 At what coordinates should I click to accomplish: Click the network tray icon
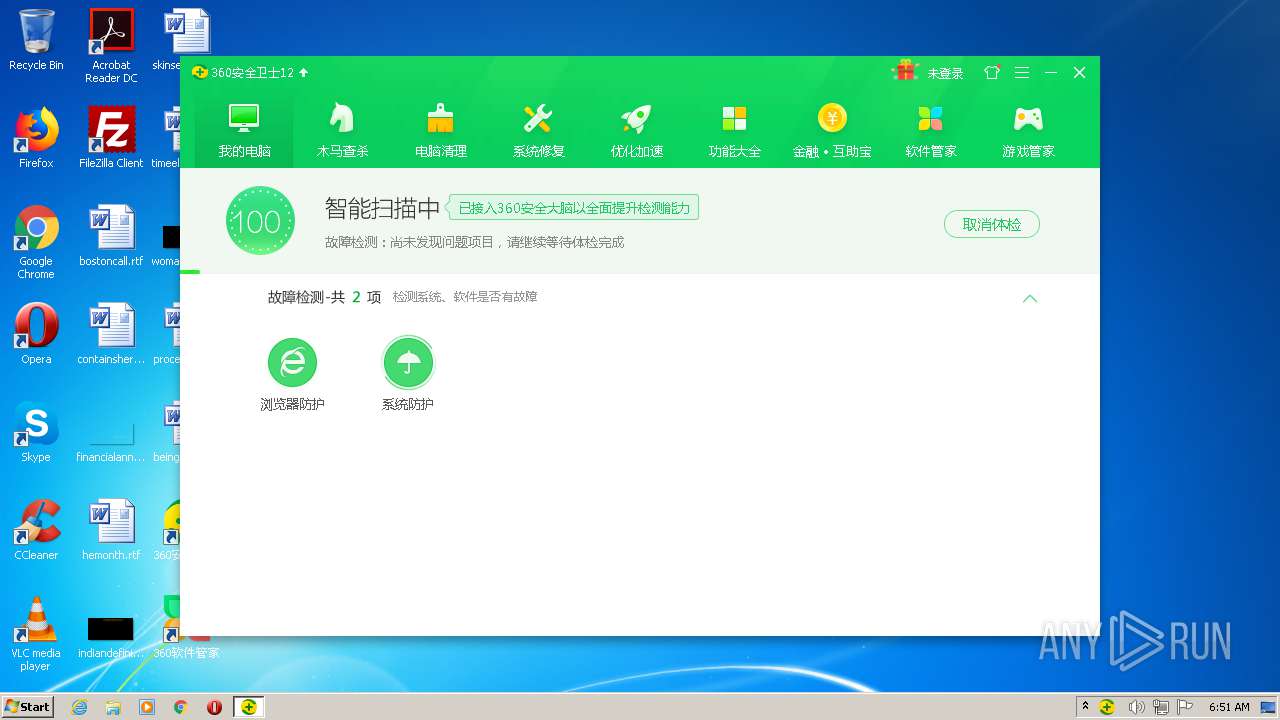pos(1161,707)
